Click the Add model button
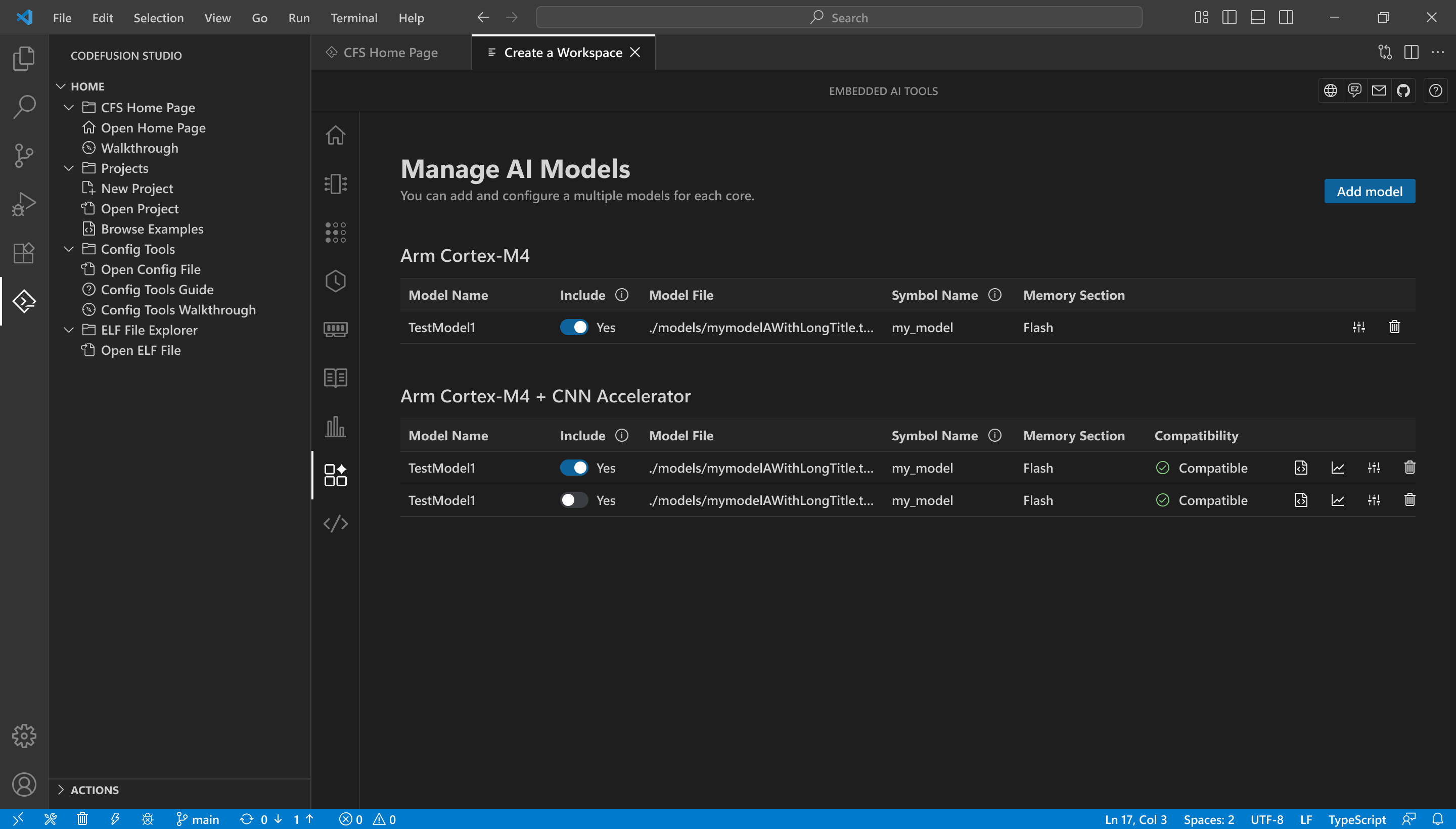The image size is (1456, 829). coord(1369,191)
